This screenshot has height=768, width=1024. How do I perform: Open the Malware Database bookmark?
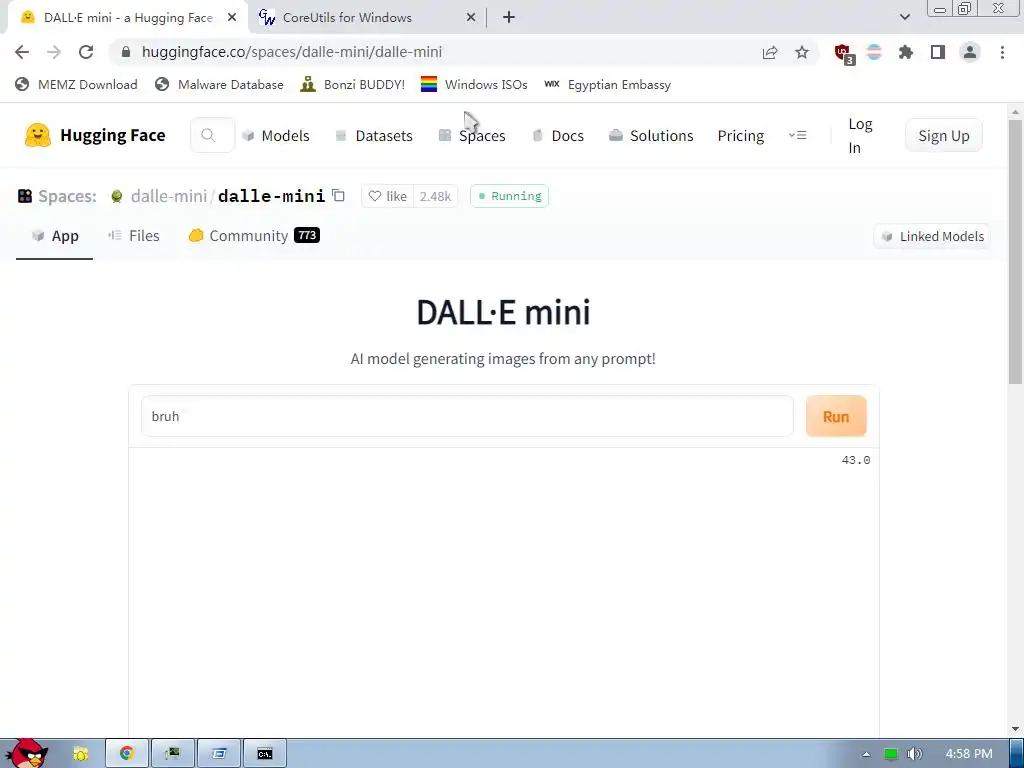[219, 84]
